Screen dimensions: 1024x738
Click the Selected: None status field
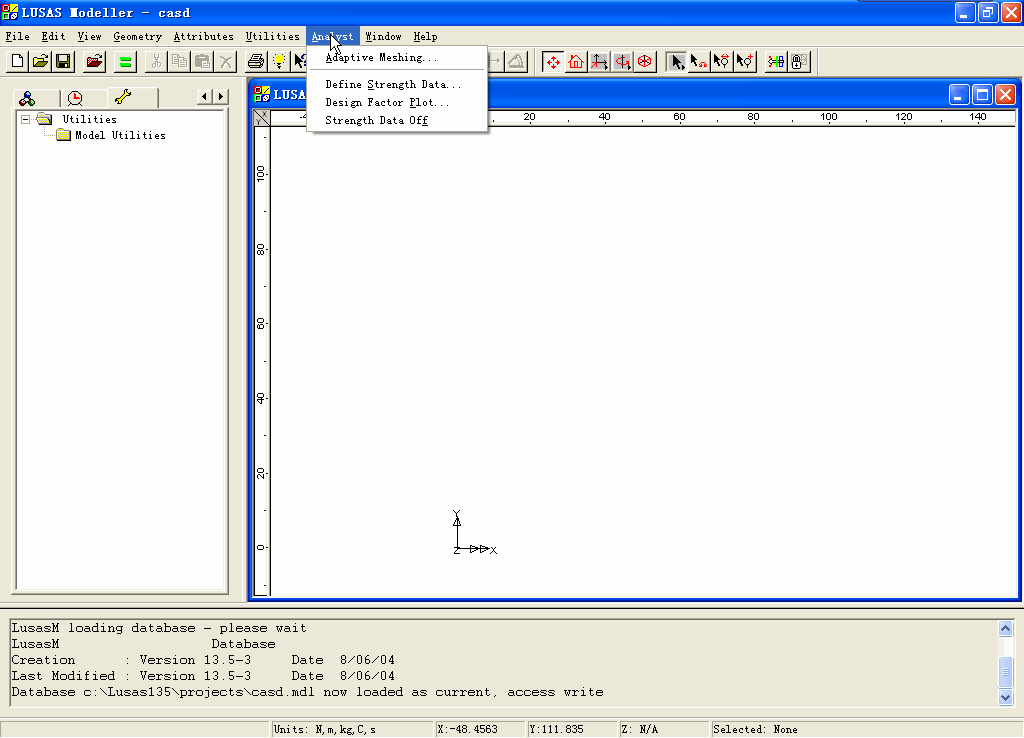[x=865, y=729]
